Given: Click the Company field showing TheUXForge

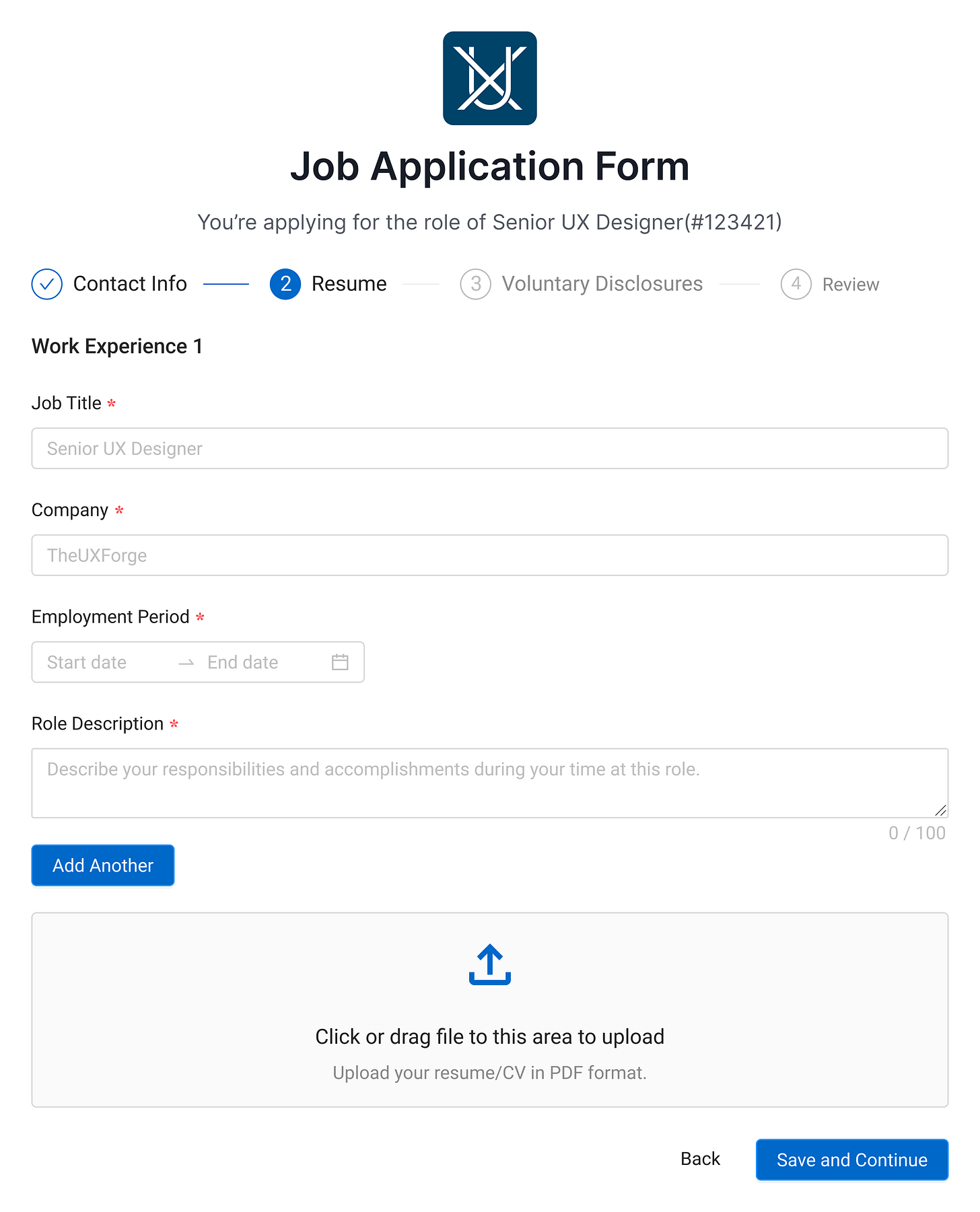Looking at the screenshot, I should [x=489, y=555].
